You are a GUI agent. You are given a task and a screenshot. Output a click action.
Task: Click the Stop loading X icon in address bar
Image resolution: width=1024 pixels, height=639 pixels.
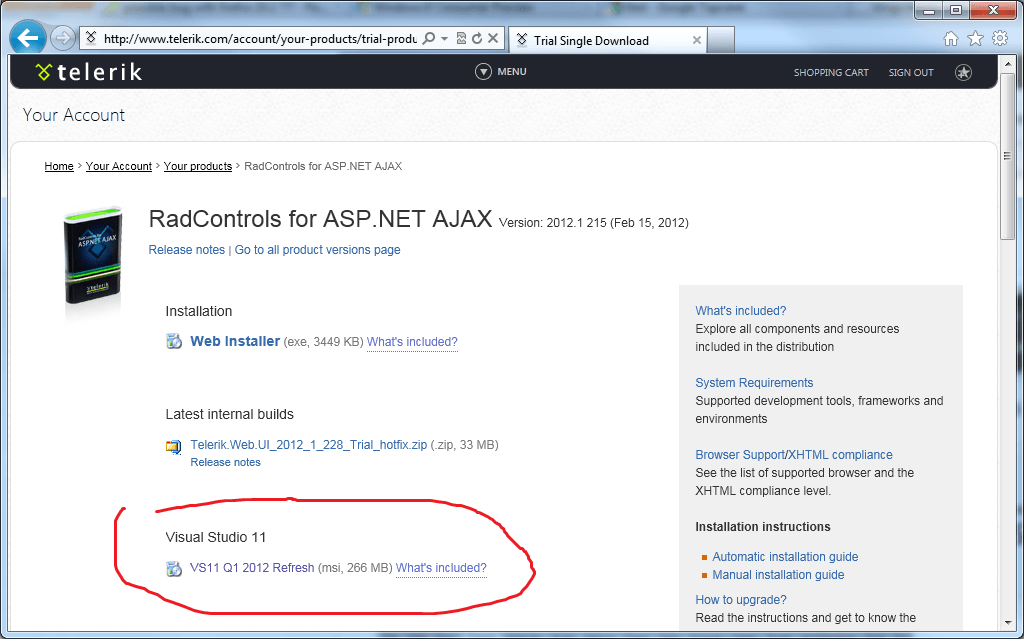[493, 39]
